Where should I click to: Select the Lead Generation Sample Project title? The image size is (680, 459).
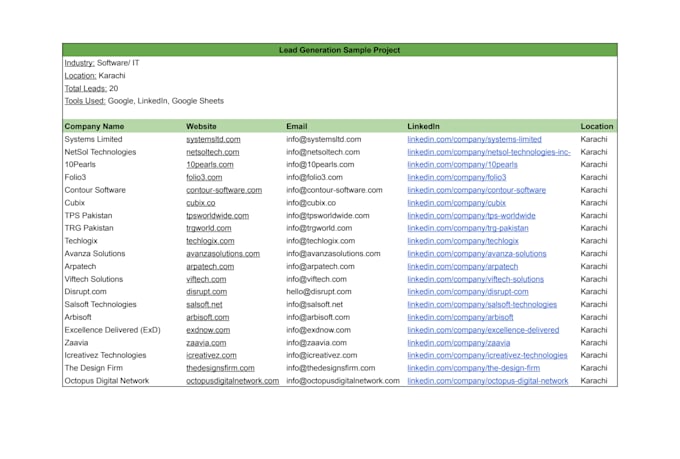coord(340,50)
